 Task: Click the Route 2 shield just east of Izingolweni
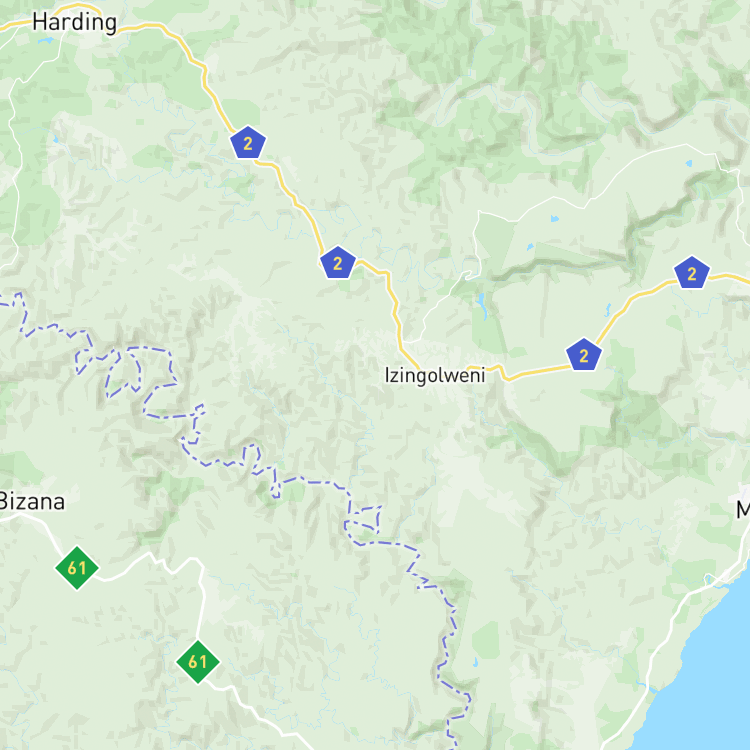pos(584,355)
